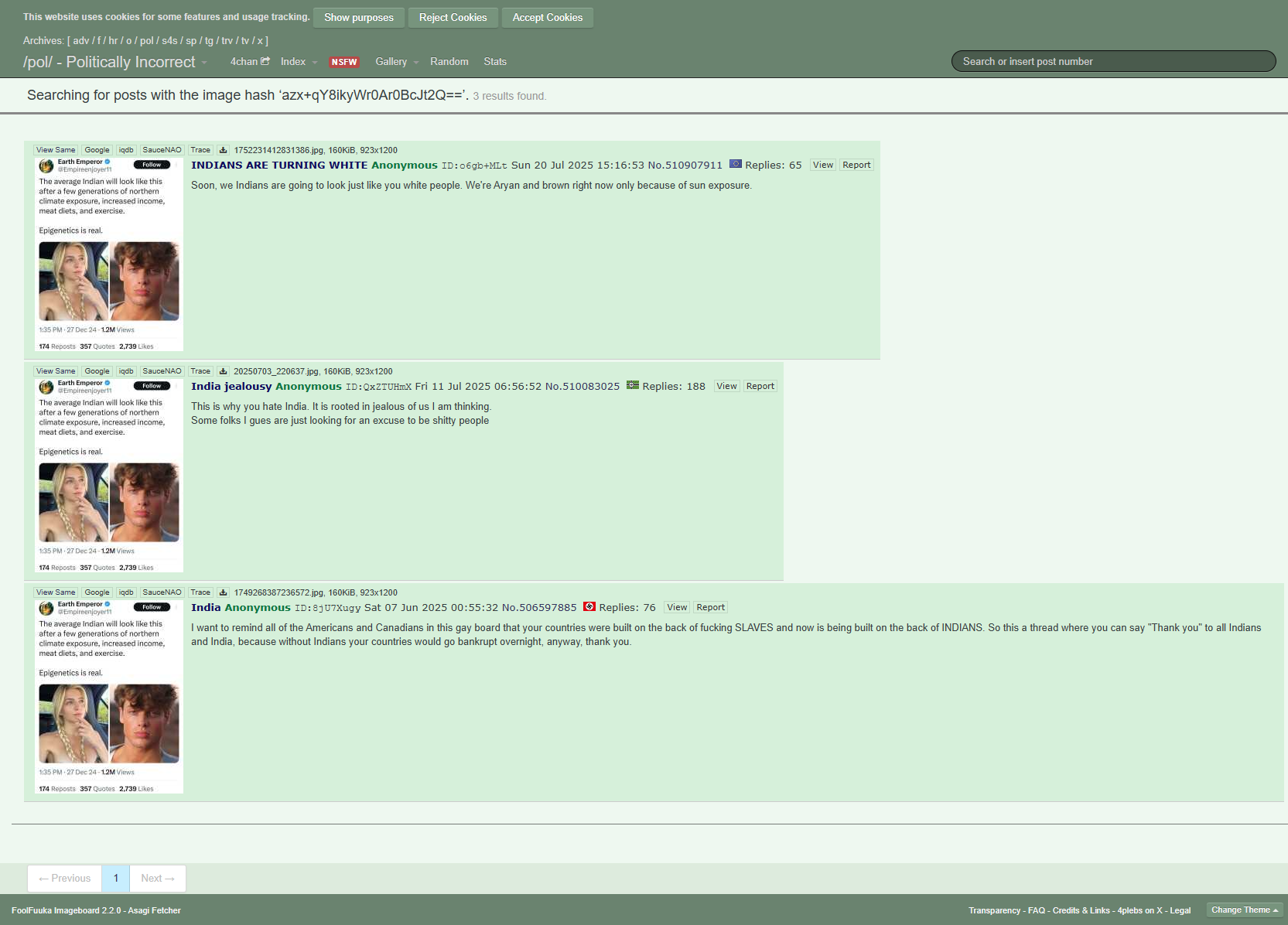This screenshot has width=1288, height=925.
Task: Search SauceNAO for first post image
Action: [x=162, y=150]
